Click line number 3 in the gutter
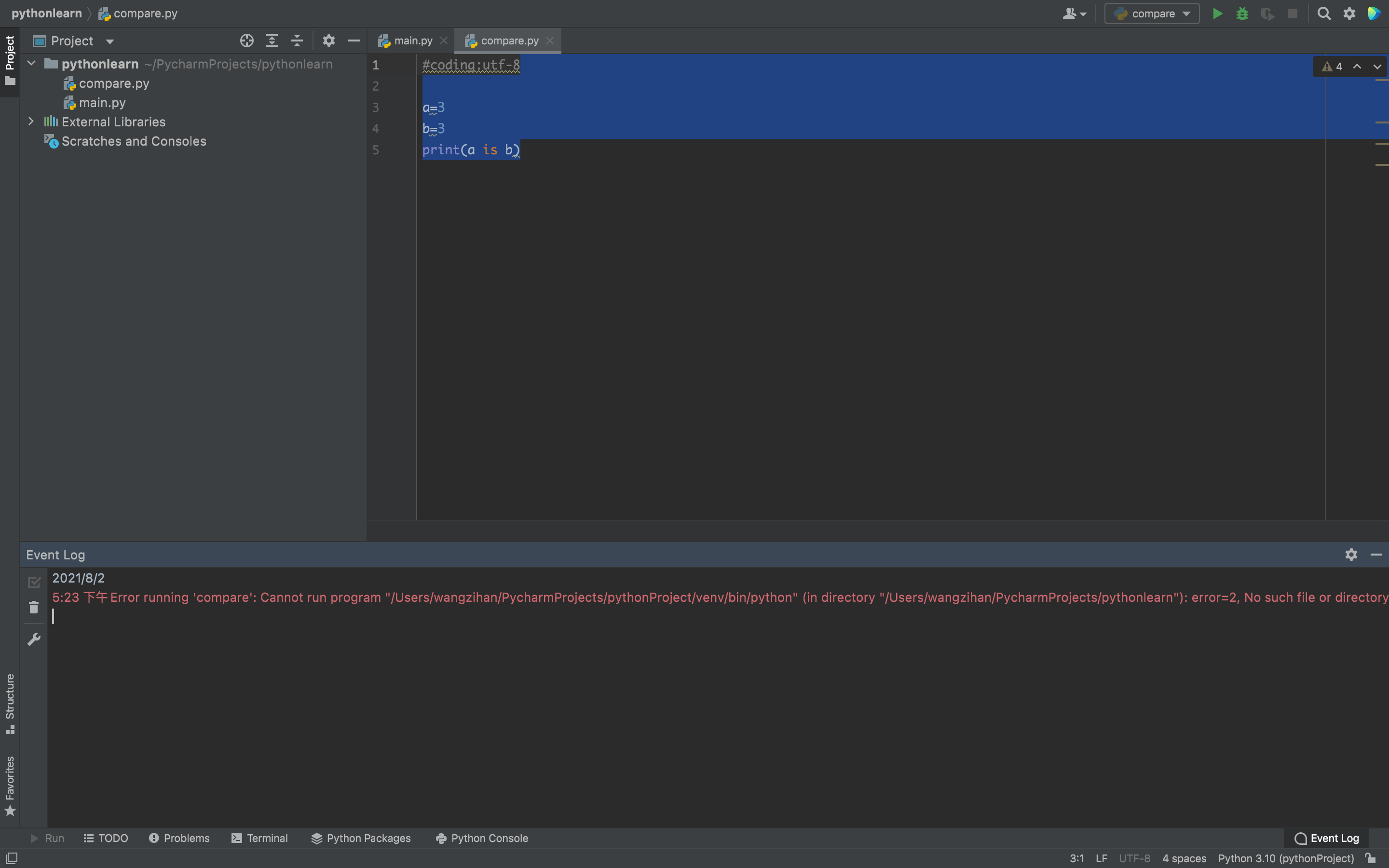This screenshot has width=1389, height=868. (x=375, y=108)
